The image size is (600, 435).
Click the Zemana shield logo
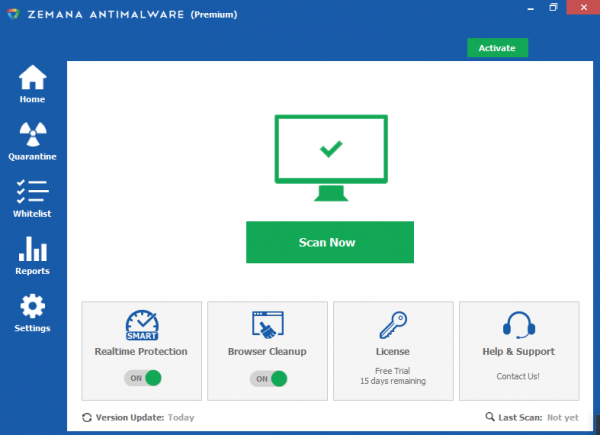coord(13,15)
